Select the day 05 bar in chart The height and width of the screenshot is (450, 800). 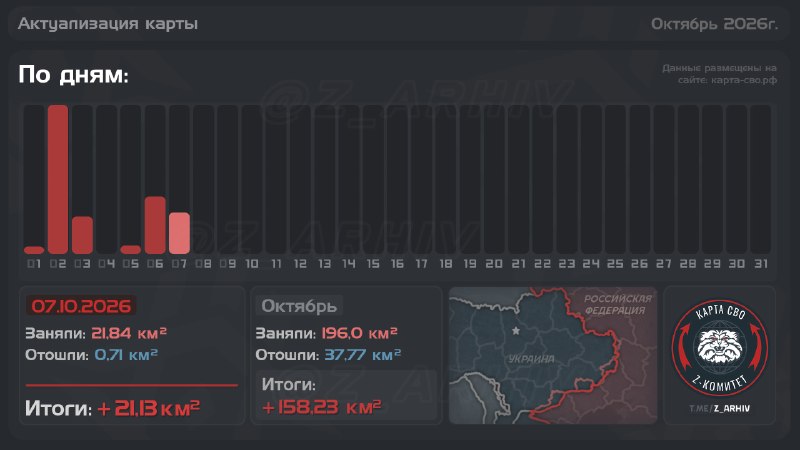pos(131,249)
